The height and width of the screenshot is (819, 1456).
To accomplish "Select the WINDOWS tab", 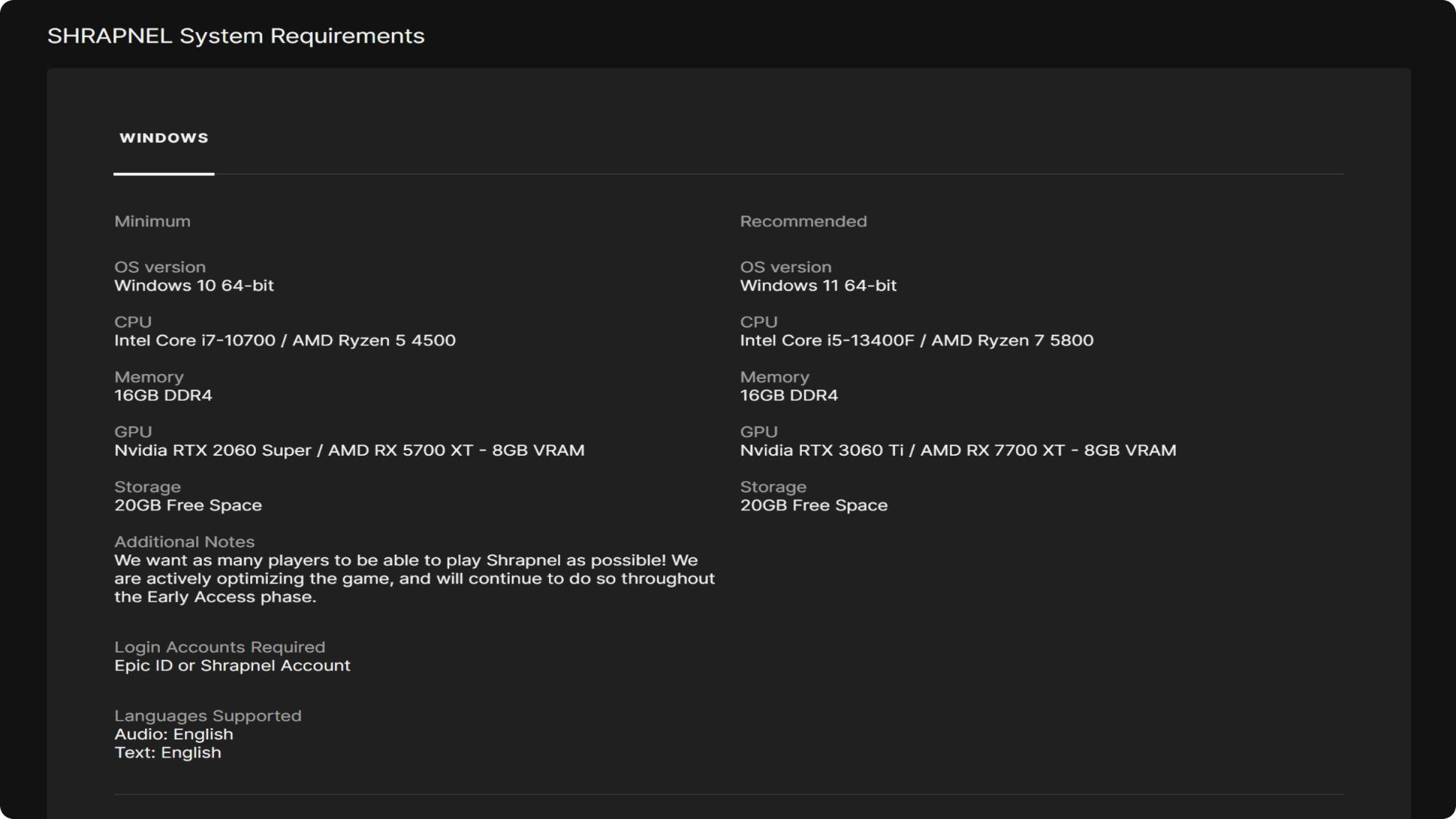I will (164, 138).
